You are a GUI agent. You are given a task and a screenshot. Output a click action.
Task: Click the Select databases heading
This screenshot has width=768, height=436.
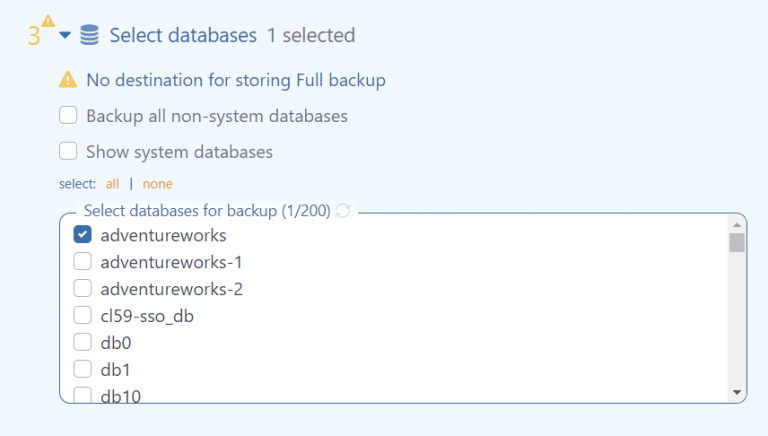[x=183, y=35]
